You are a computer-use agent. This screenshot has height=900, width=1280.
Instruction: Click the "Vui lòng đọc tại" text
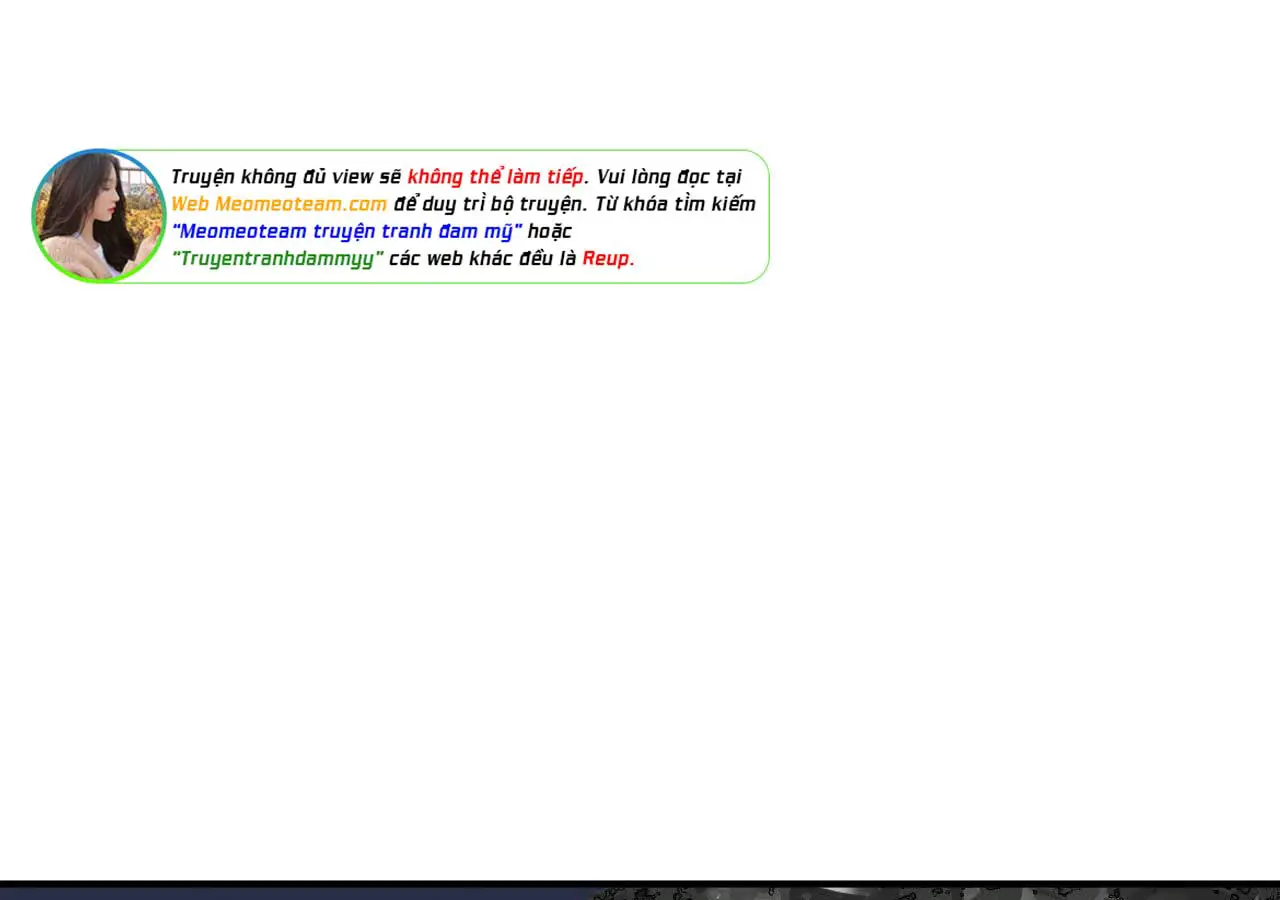pos(669,177)
